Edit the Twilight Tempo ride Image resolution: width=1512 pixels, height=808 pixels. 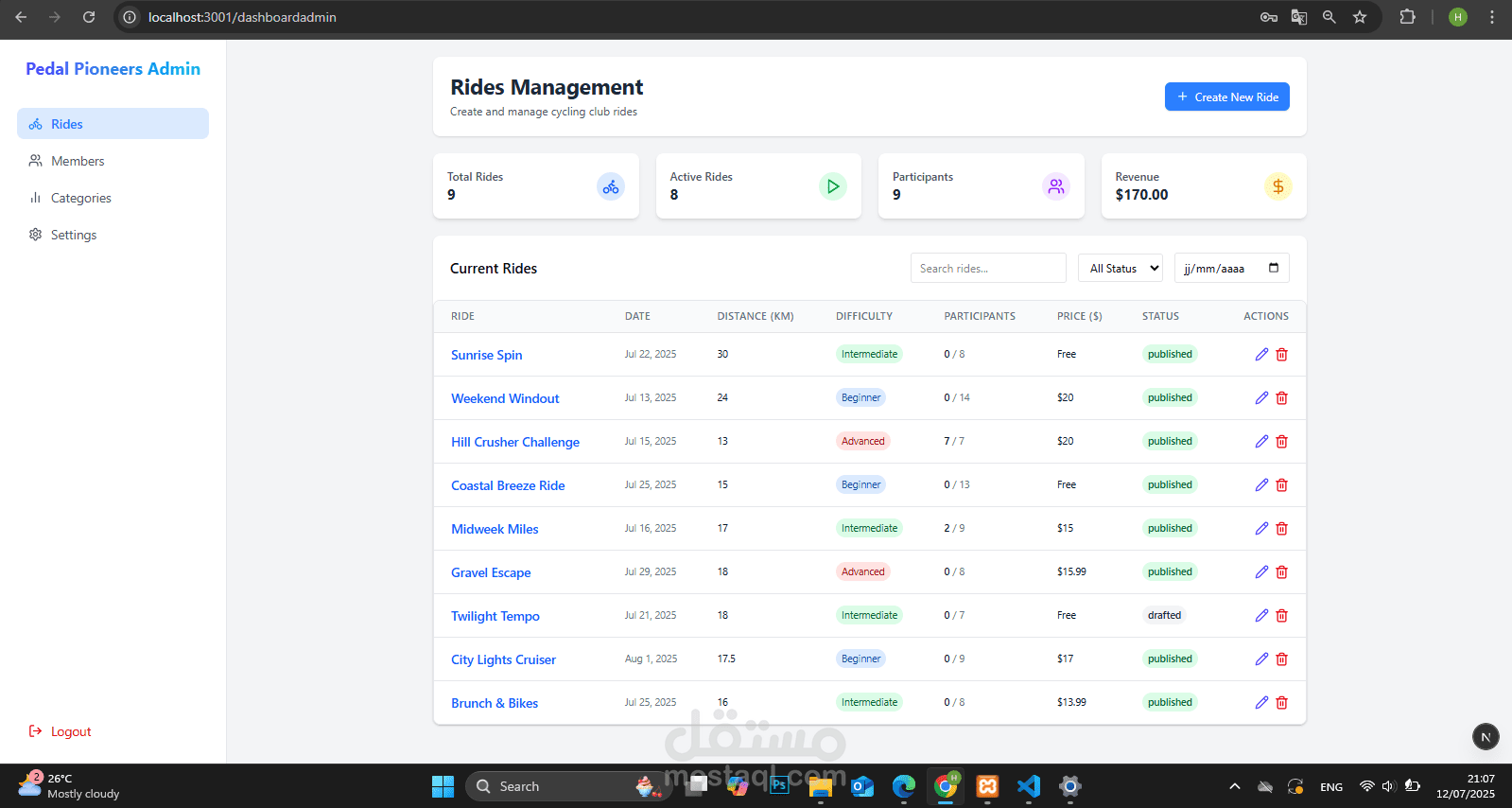(1261, 616)
